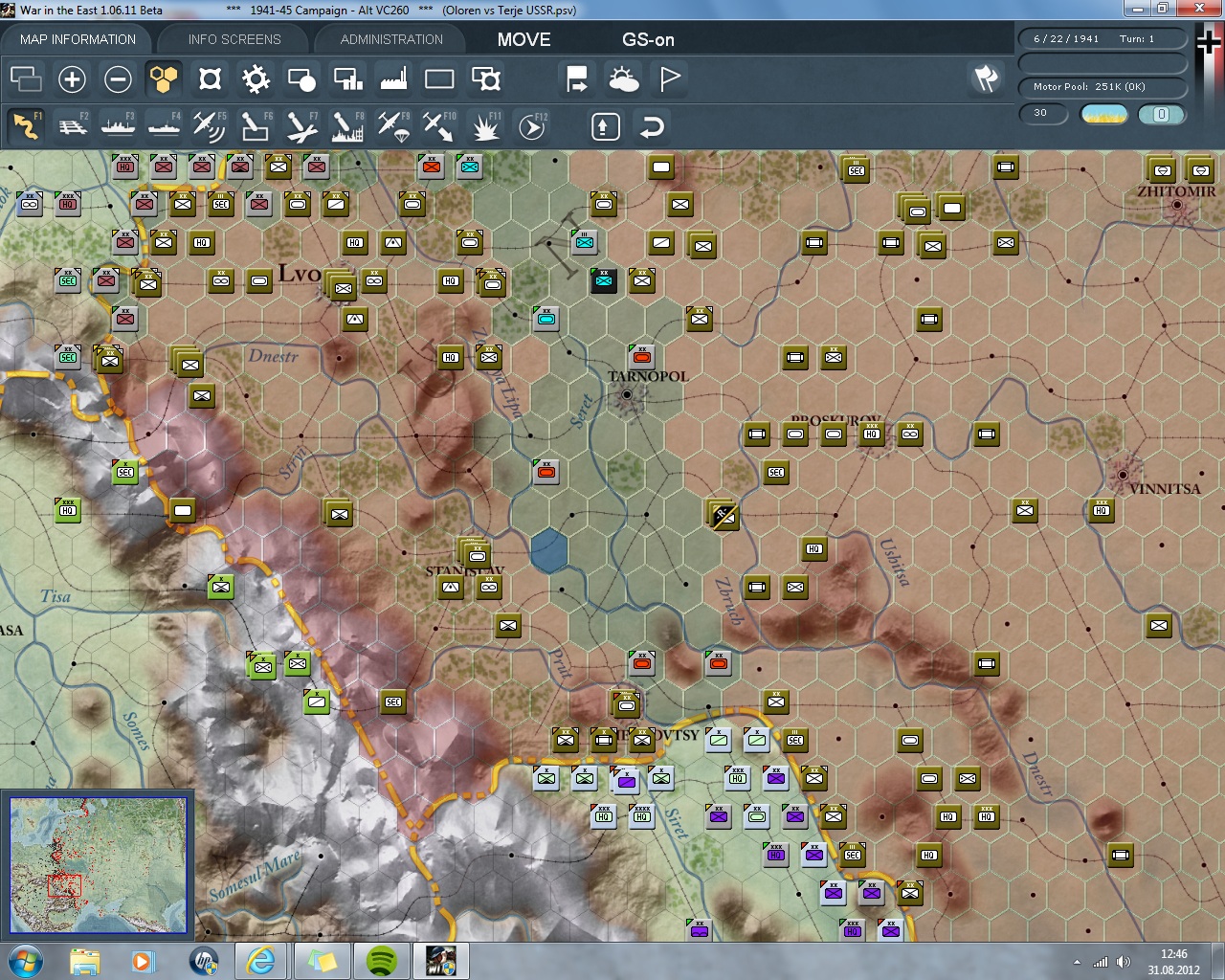Screen dimensions: 1225x980
Task: Select the HQ counter left of VINNITSA
Action: pyautogui.click(x=1102, y=510)
